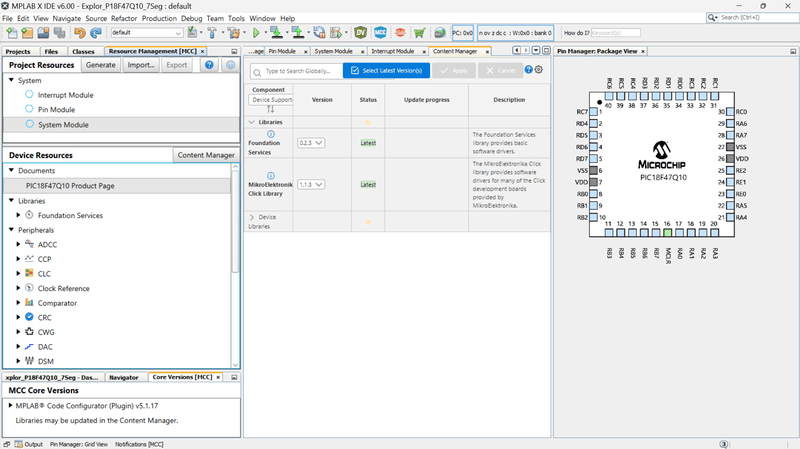The image size is (800, 449).
Task: Click the Project Resources blue help icon
Action: pyautogui.click(x=209, y=65)
